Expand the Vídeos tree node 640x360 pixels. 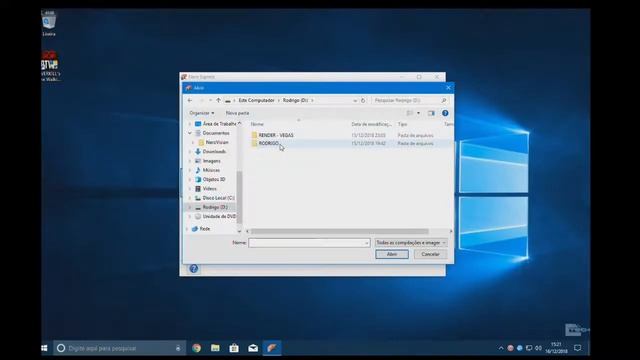point(190,189)
